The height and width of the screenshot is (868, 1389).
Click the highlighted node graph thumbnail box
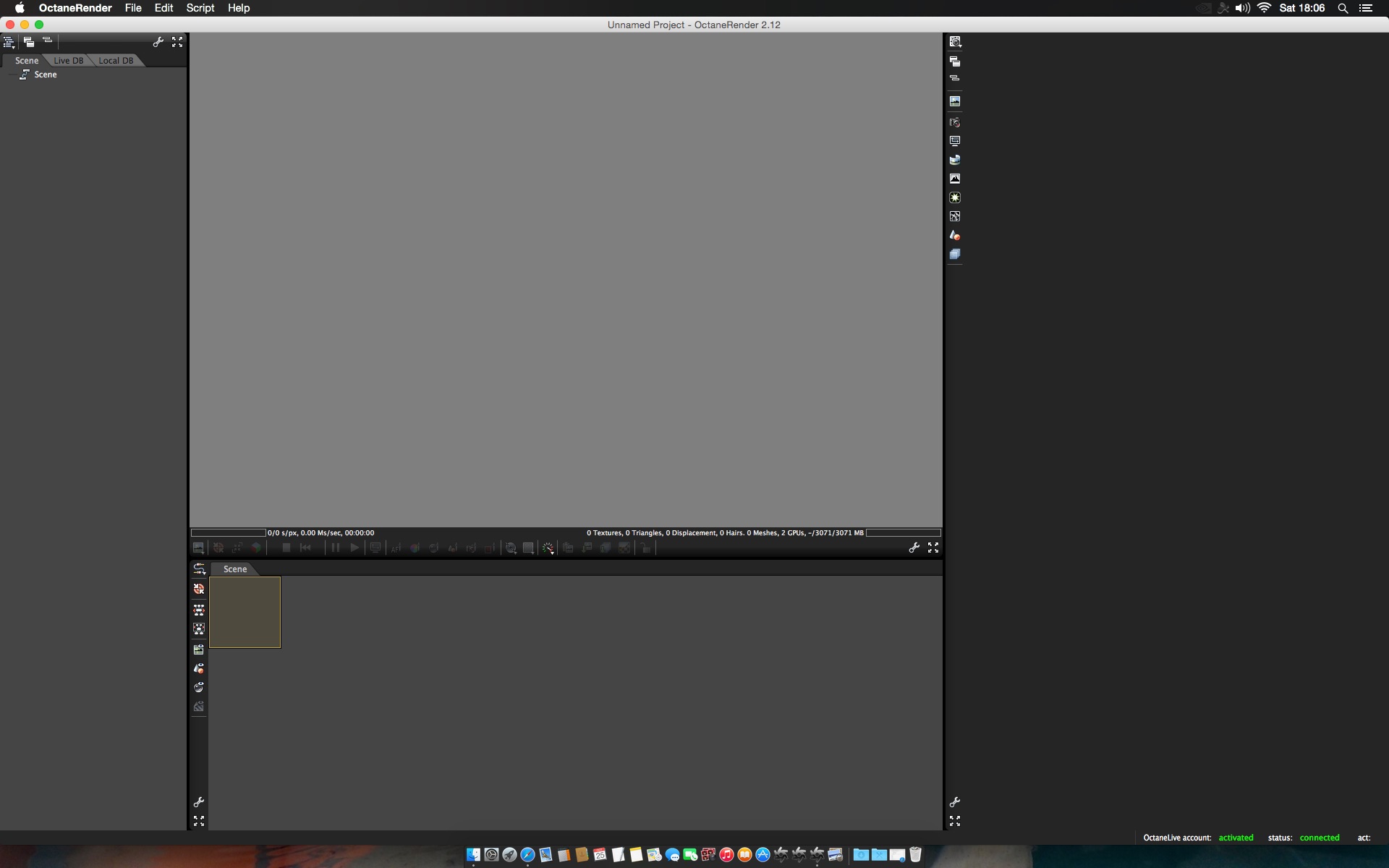click(245, 612)
